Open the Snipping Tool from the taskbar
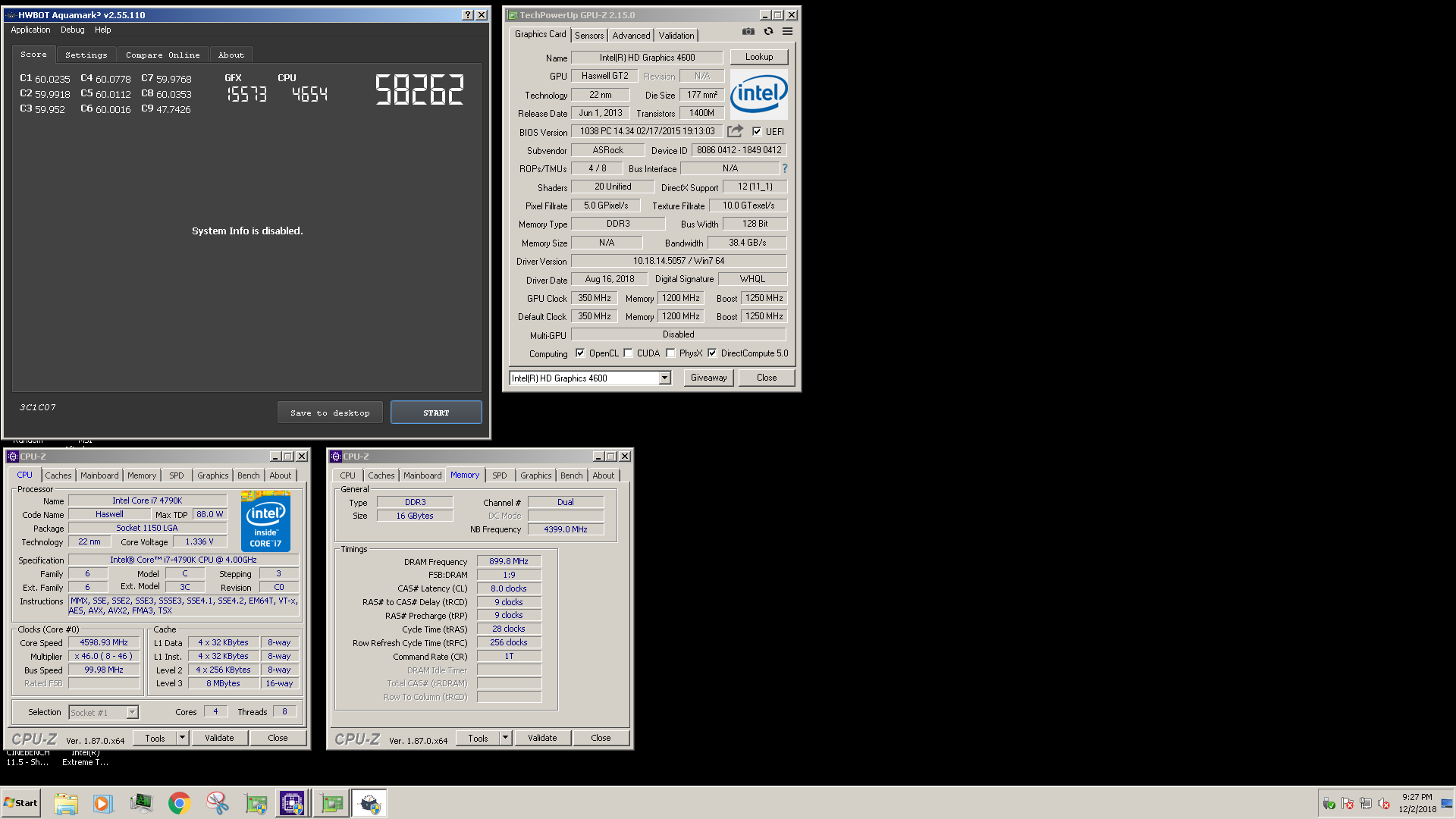The image size is (1456, 819). pyautogui.click(x=218, y=803)
